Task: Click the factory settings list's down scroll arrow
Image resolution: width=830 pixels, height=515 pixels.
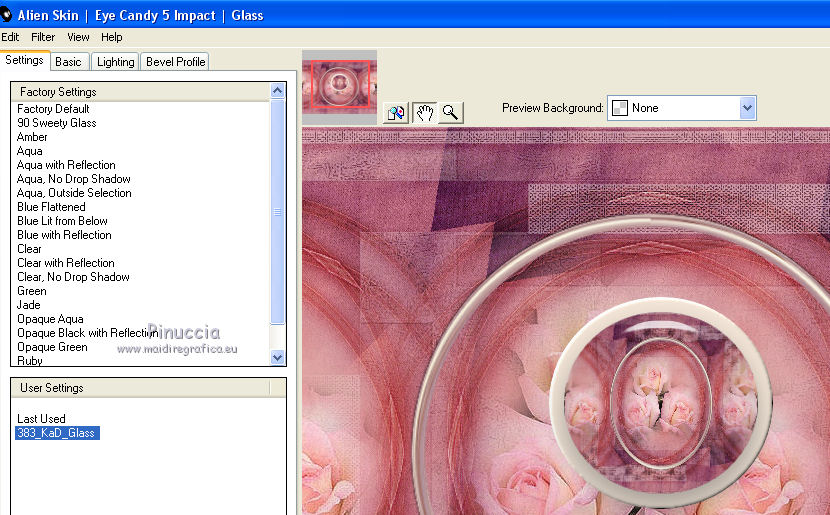Action: (x=277, y=357)
